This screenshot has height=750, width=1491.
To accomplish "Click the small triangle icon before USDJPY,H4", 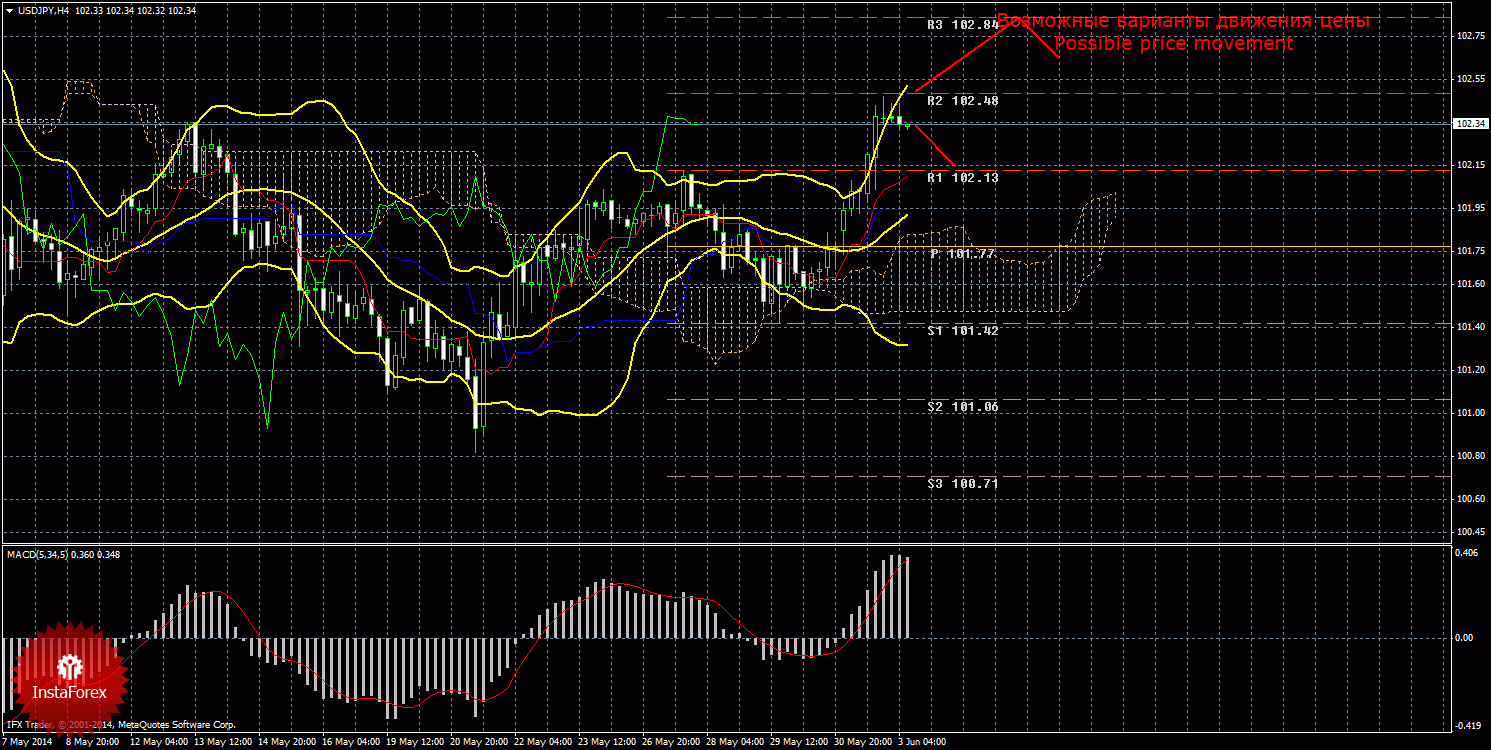I will [x=8, y=9].
